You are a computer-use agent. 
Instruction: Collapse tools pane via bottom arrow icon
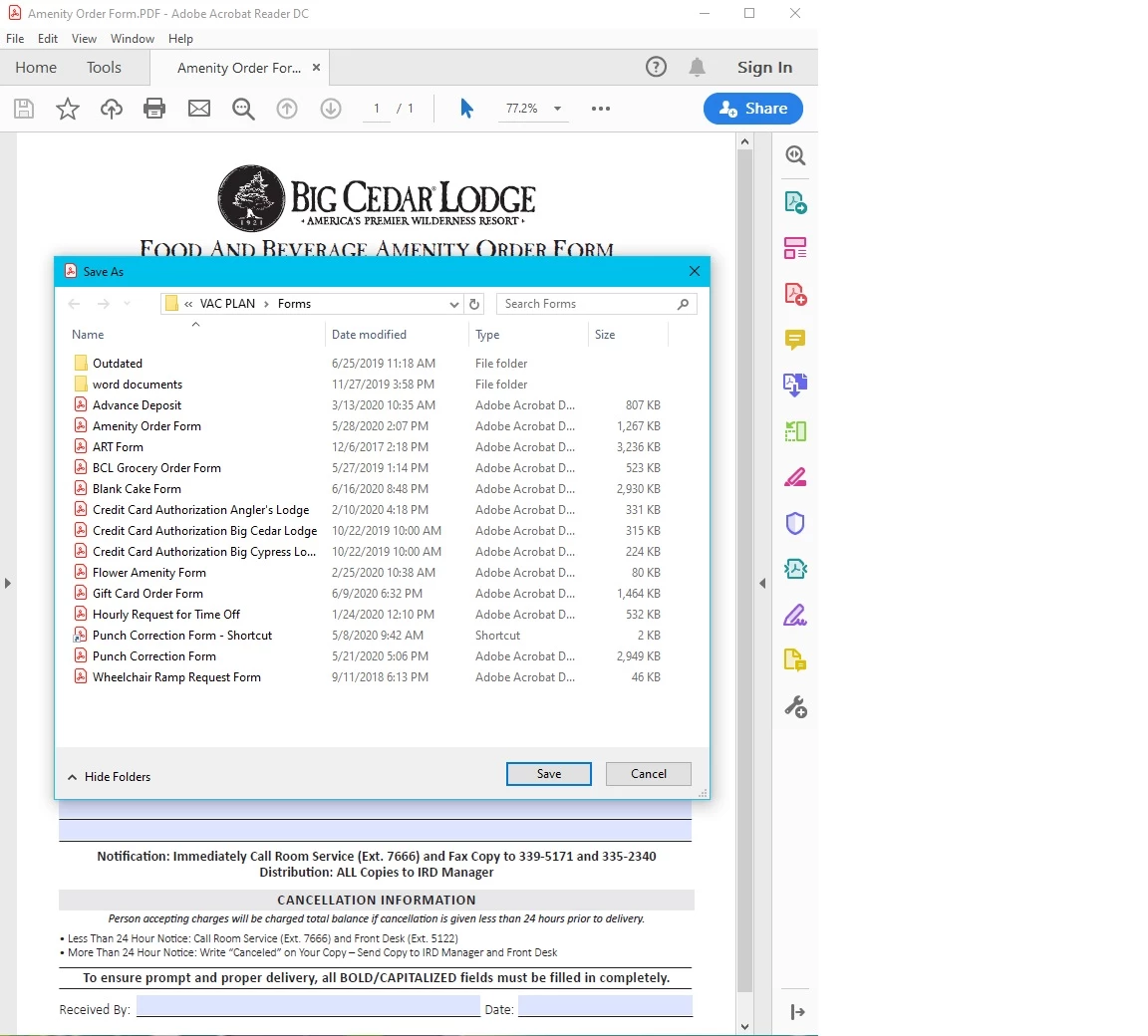(797, 1012)
